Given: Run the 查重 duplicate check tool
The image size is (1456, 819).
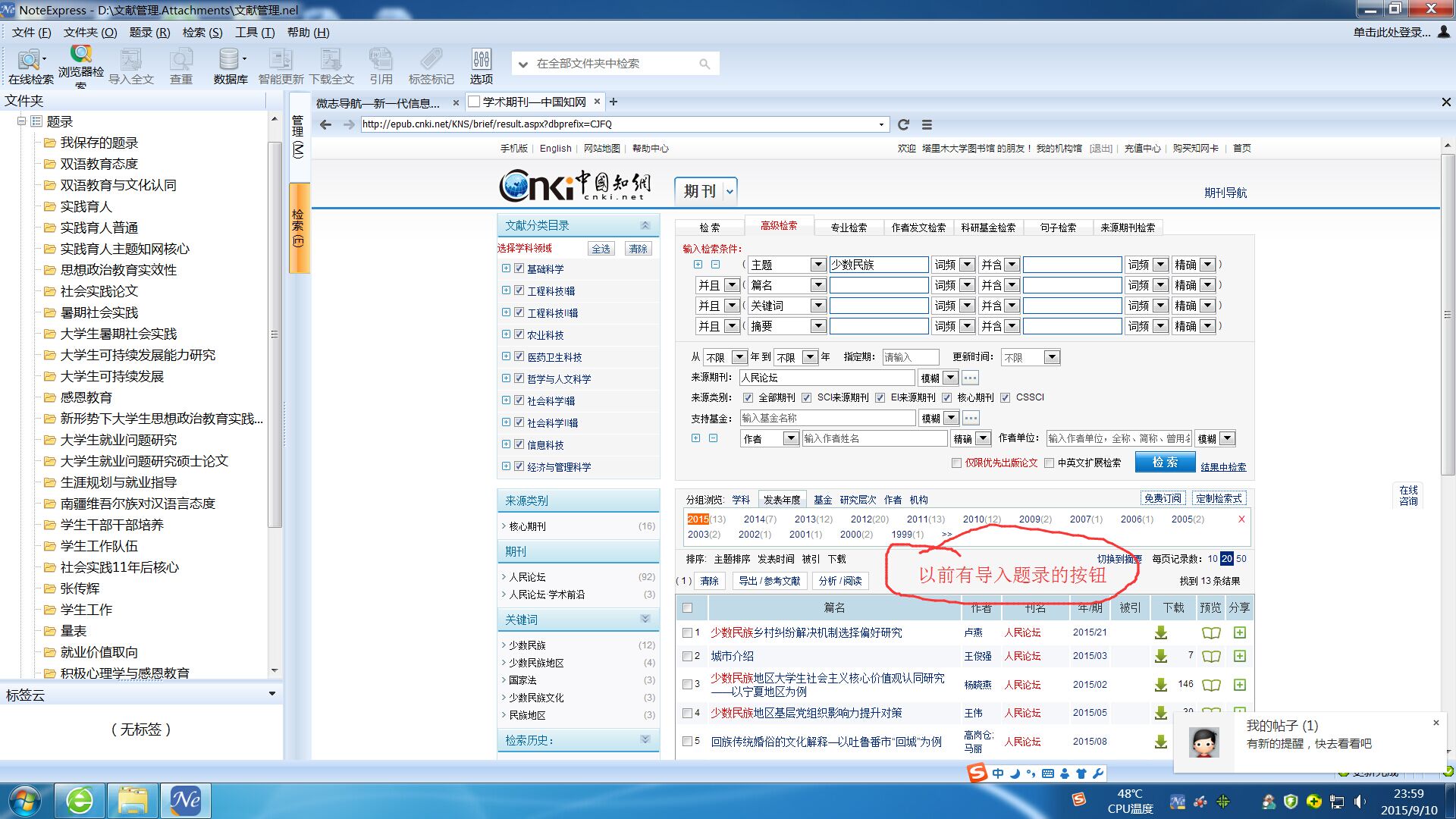Looking at the screenshot, I should pos(180,66).
